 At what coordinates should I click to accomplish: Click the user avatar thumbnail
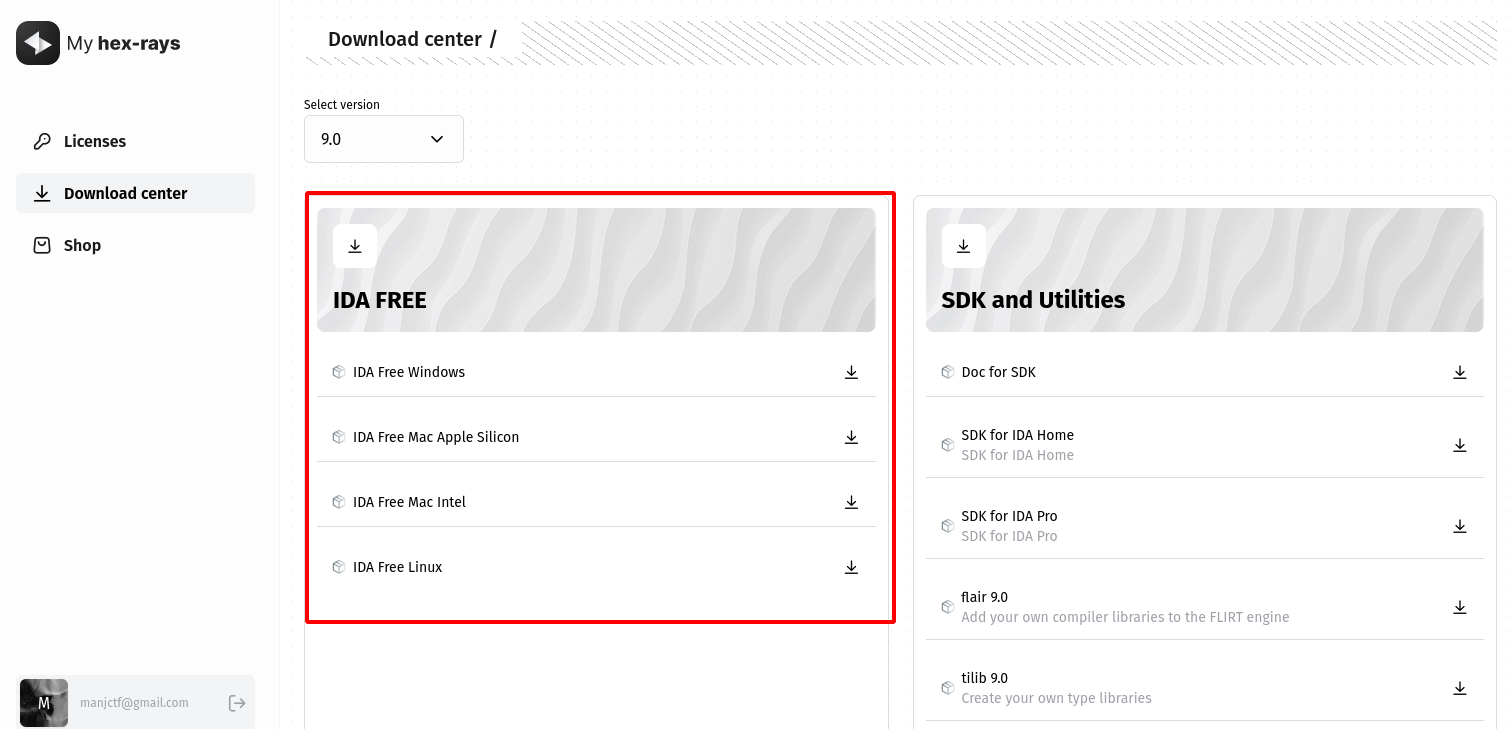tap(44, 703)
